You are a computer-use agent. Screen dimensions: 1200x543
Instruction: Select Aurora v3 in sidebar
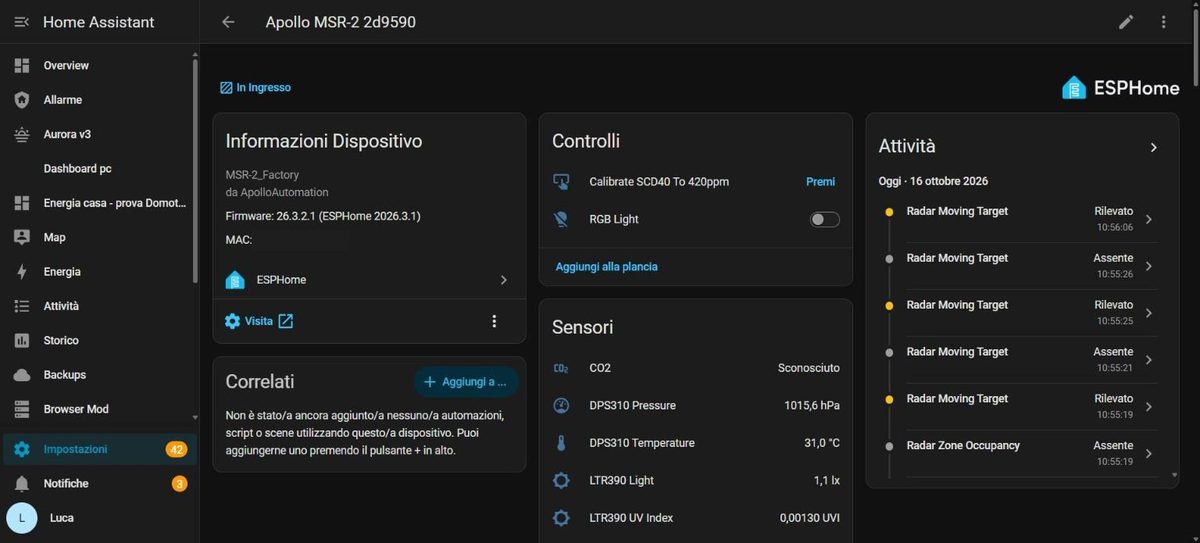click(x=98, y=134)
